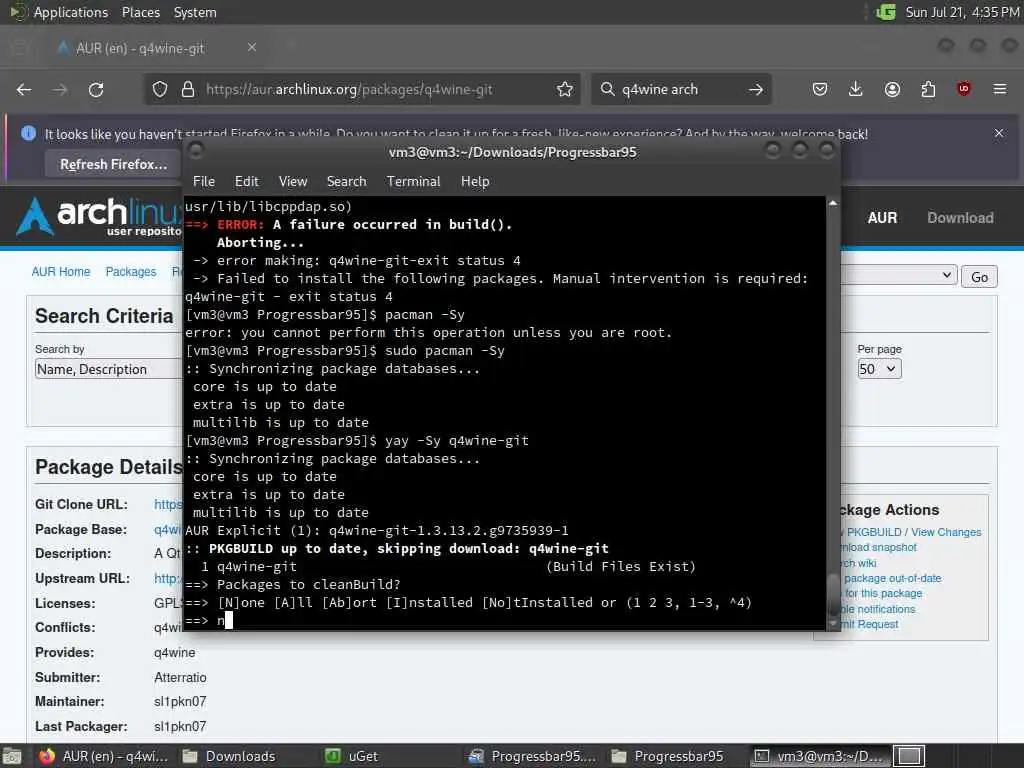Viewport: 1024px width, 768px height.
Task: Open the Pocket save icon
Action: 820,89
